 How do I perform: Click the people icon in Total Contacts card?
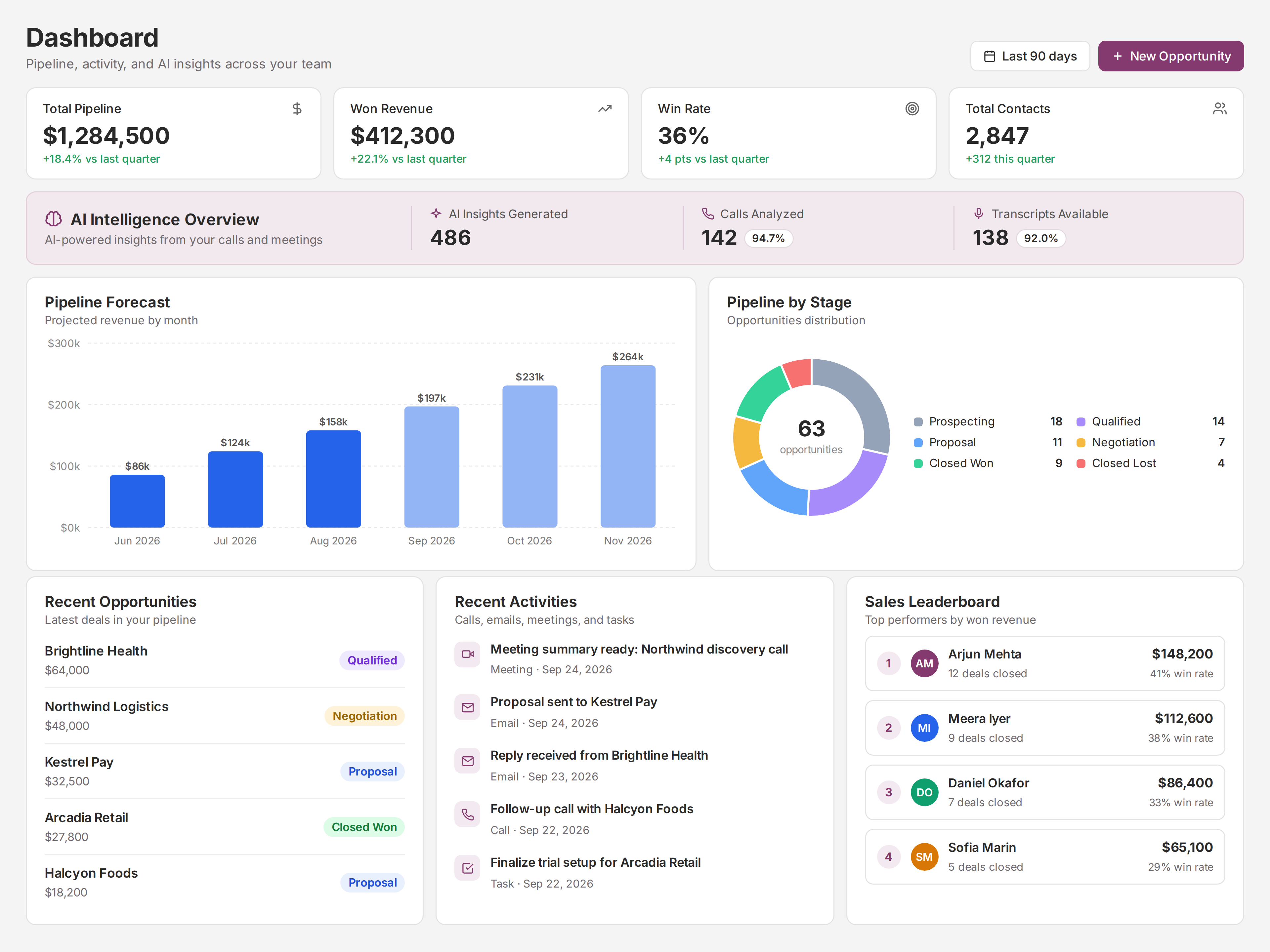[1219, 108]
